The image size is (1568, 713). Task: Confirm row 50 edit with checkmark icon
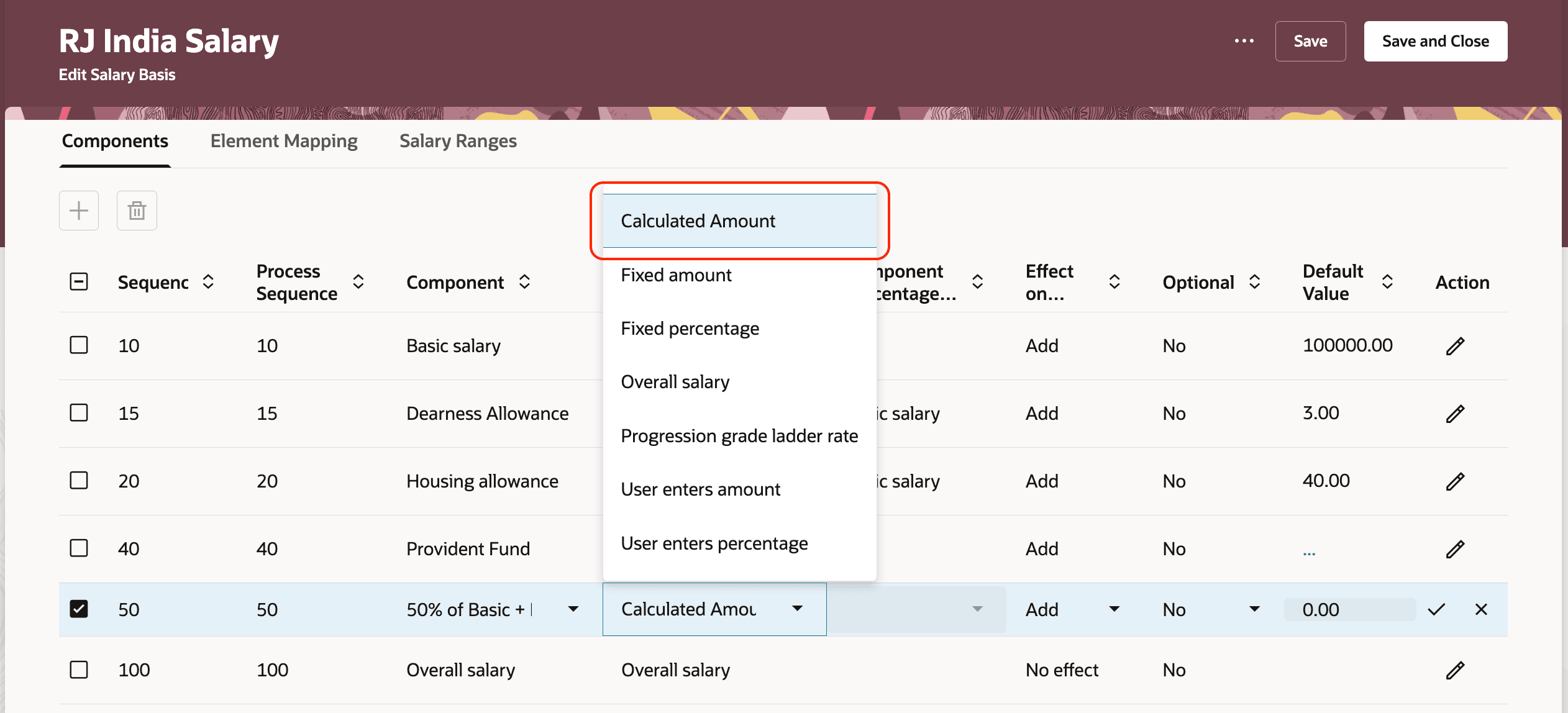click(x=1436, y=609)
